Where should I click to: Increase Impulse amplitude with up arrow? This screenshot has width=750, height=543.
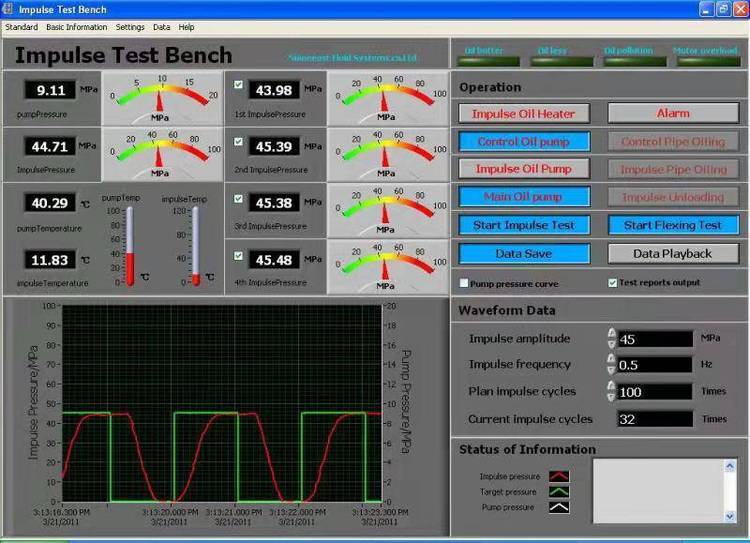(x=611, y=333)
